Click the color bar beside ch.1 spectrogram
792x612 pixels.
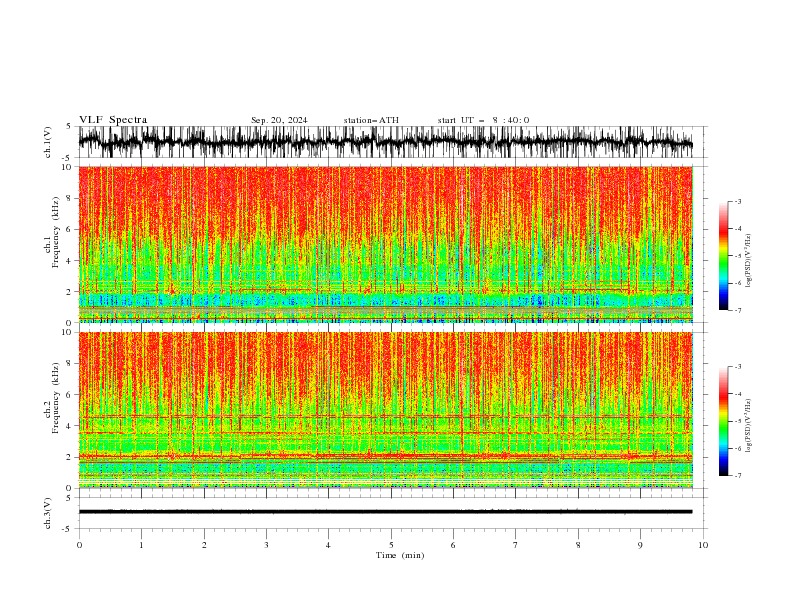click(723, 256)
